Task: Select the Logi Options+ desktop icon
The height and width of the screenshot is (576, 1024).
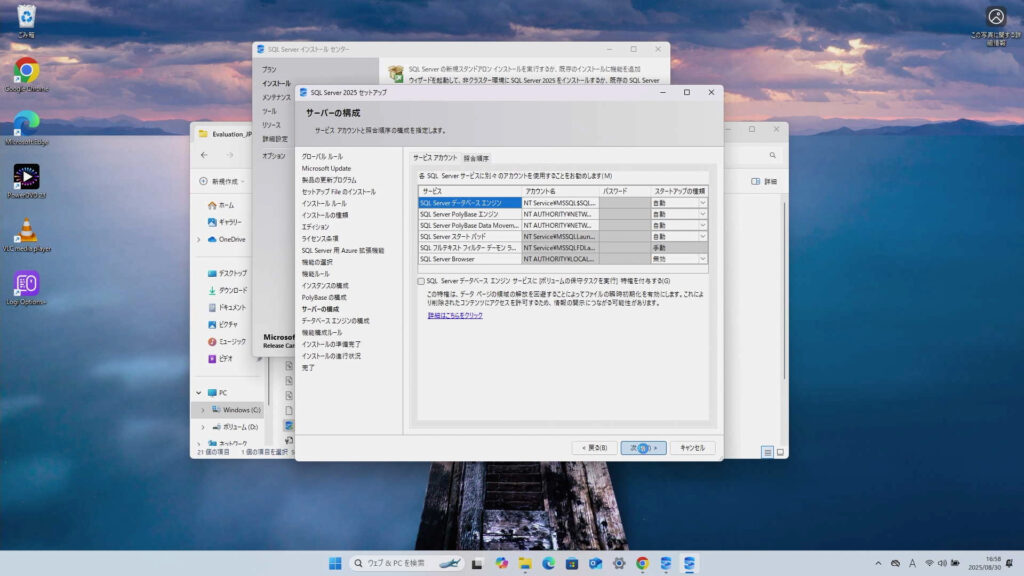Action: (x=26, y=289)
